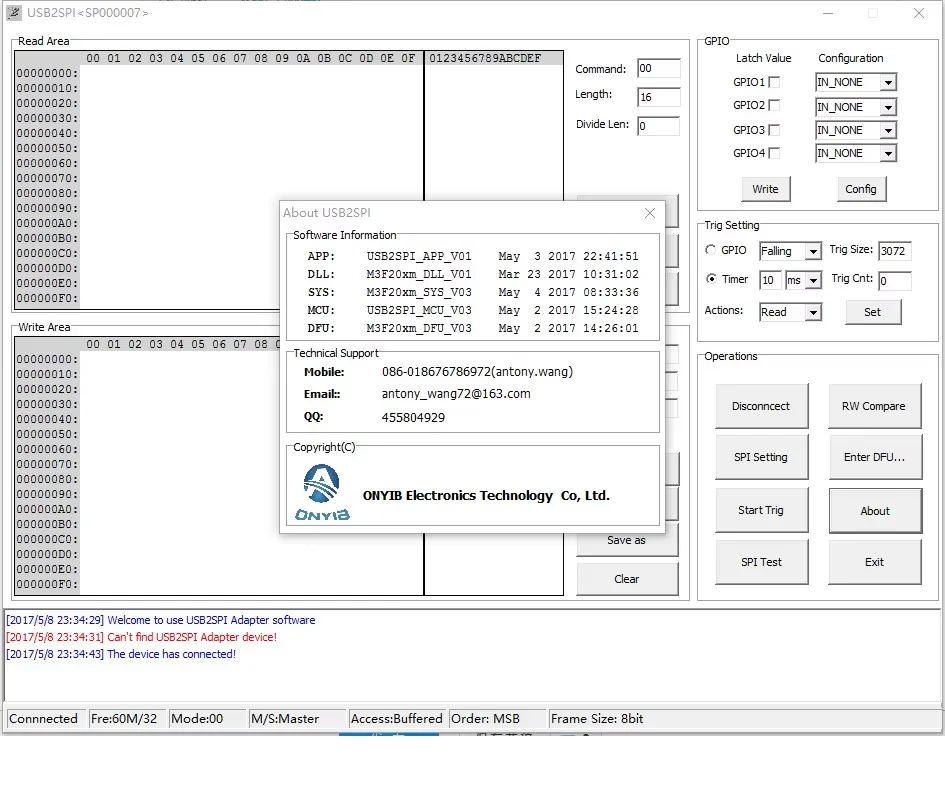
Task: Click the Enter DFU... button
Action: 874,457
